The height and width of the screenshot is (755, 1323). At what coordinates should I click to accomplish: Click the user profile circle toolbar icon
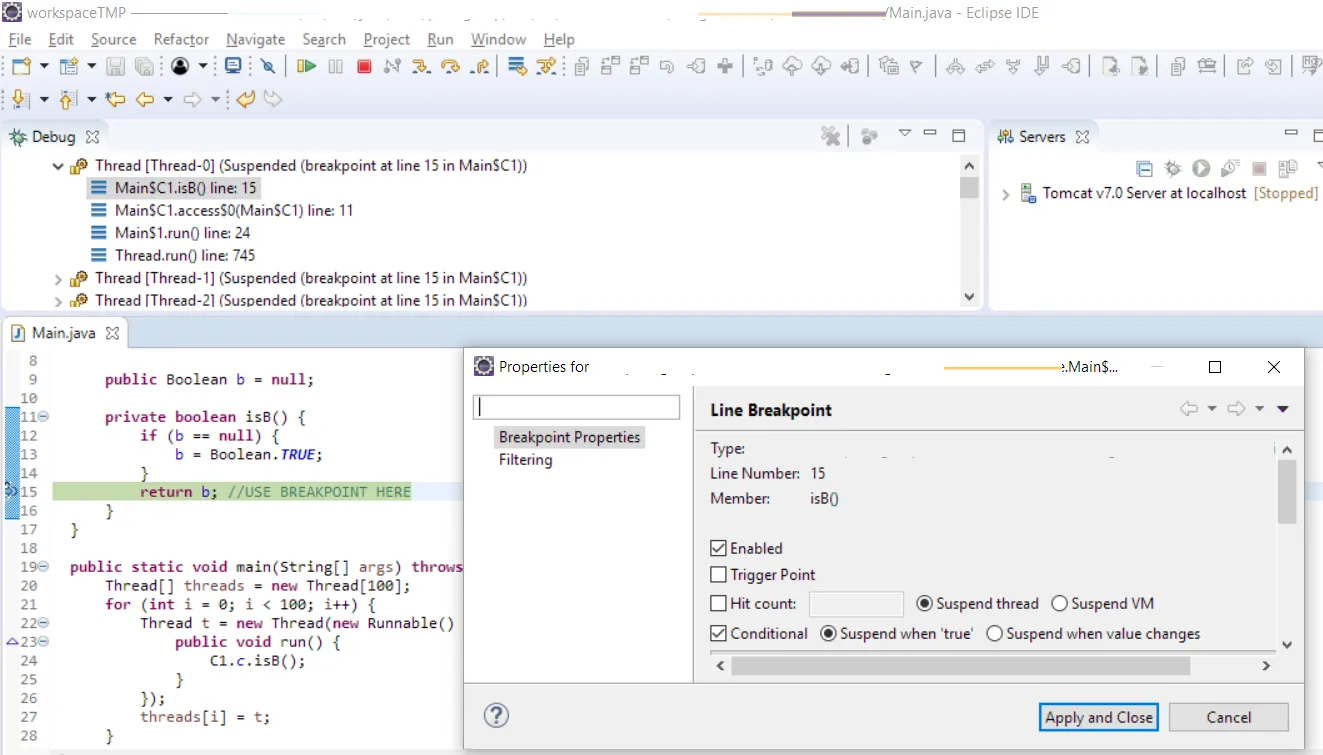click(x=180, y=67)
